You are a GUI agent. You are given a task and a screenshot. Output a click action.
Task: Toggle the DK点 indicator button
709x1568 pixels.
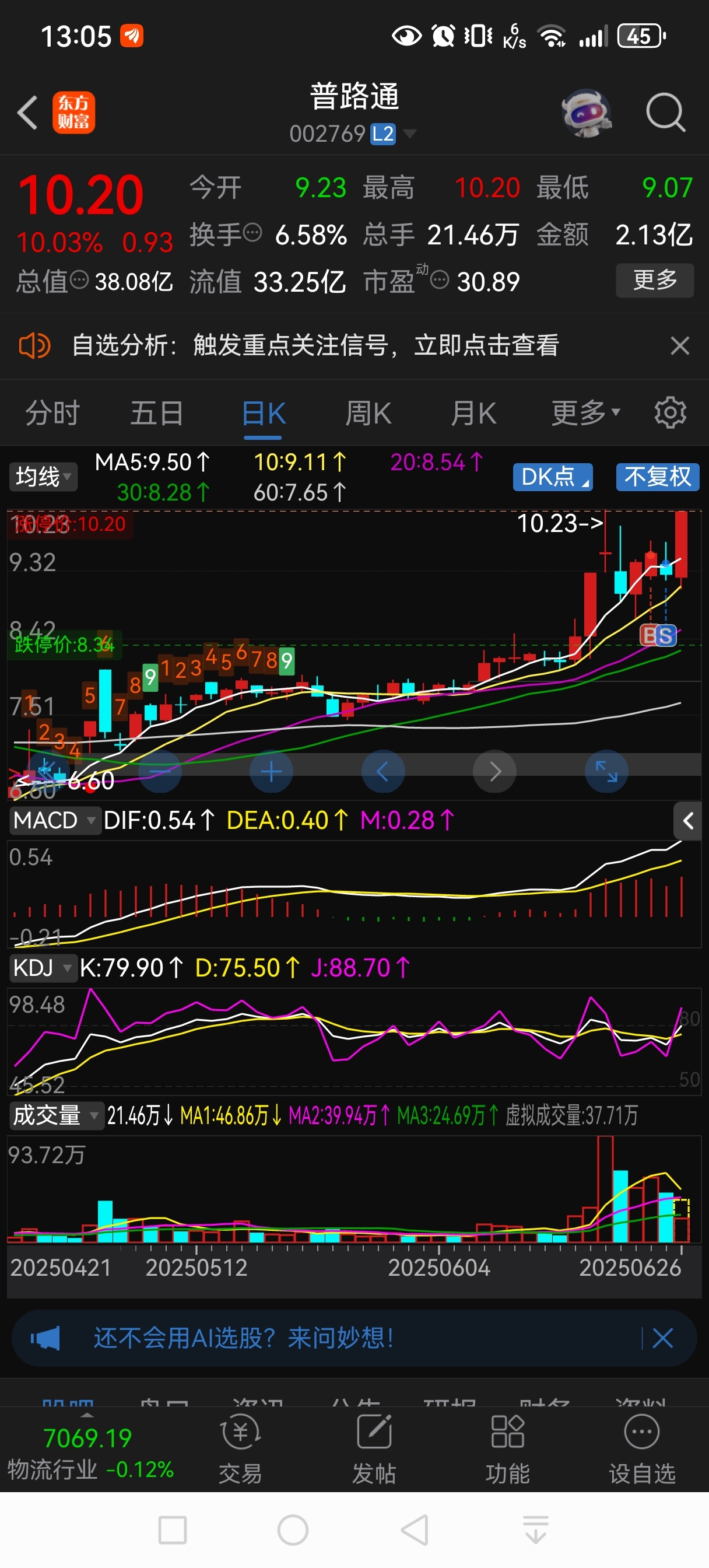553,477
